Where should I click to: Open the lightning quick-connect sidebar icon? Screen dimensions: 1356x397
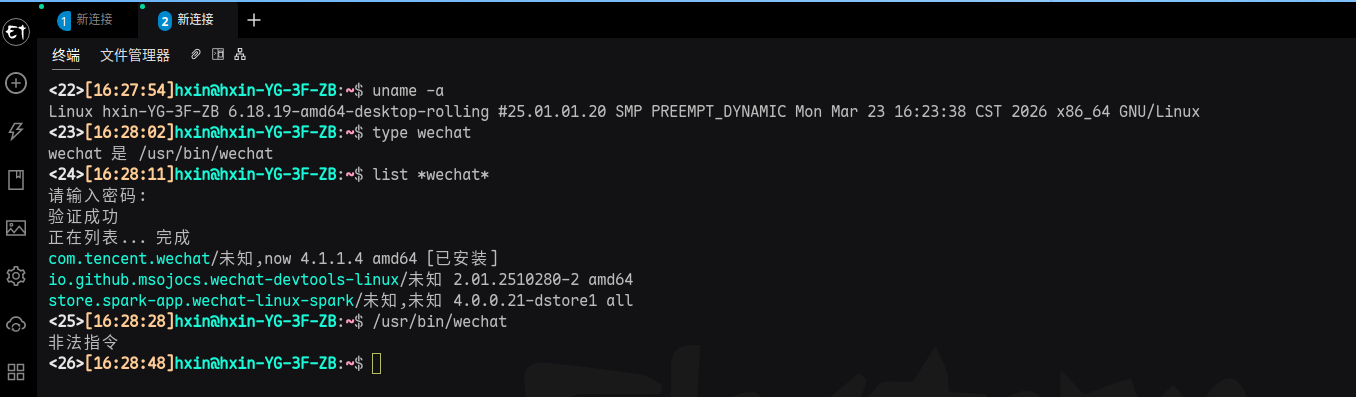pos(16,131)
